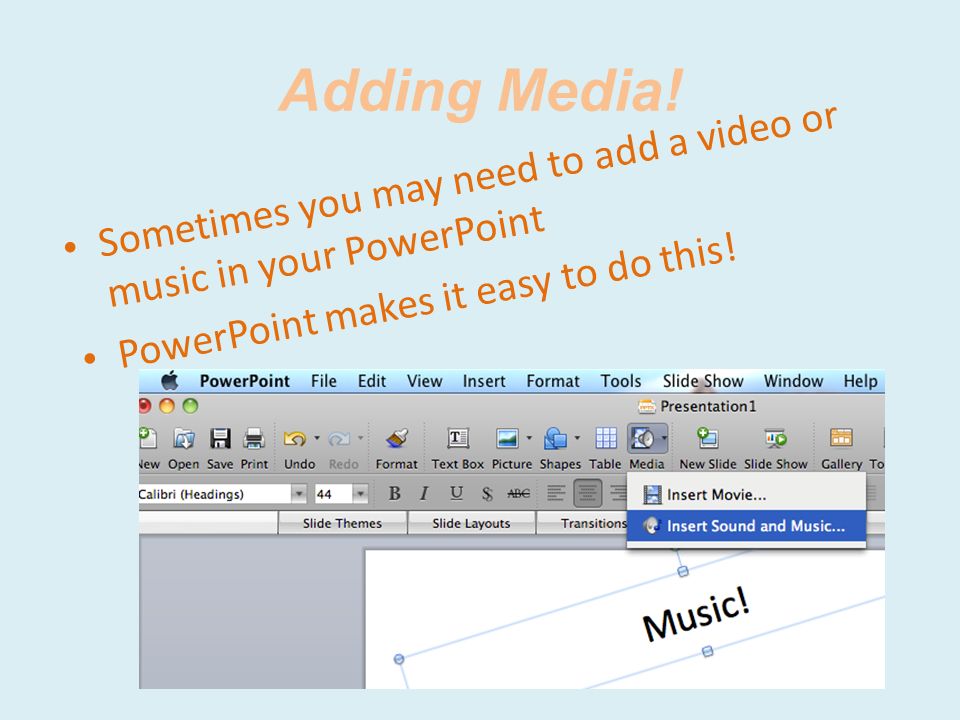Open the Slide Show menu
The image size is (960, 720).
coord(703,381)
